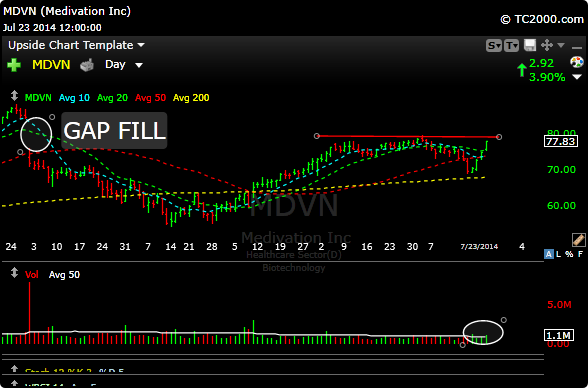The width and height of the screenshot is (588, 388).
Task: Click the green plus add indicator icon
Action: [14, 65]
